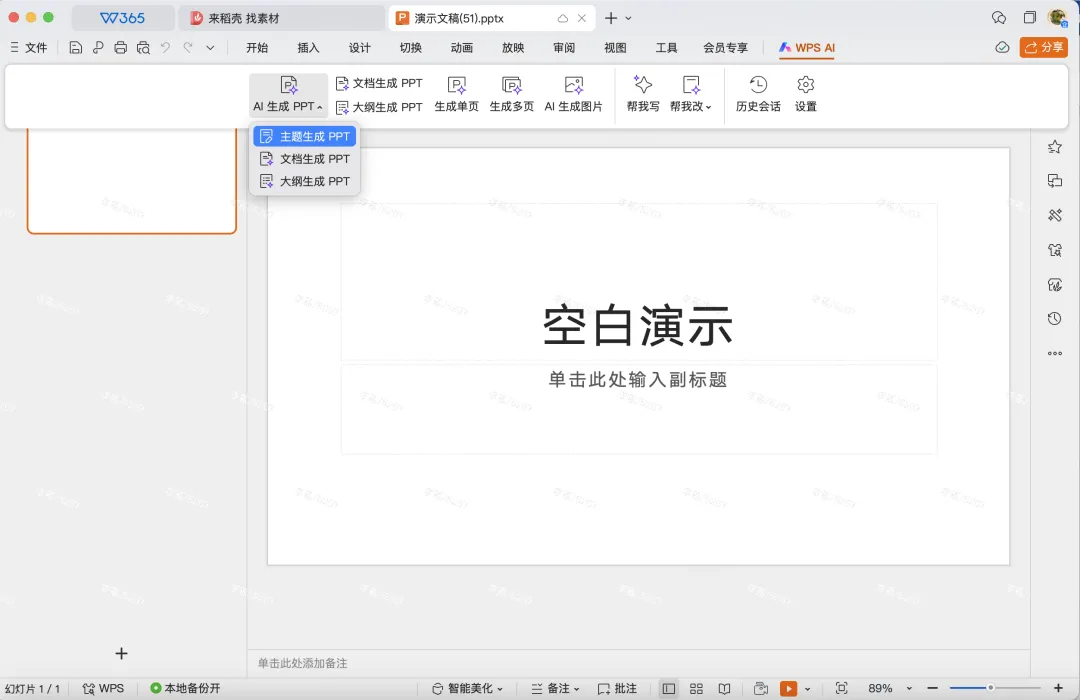Click the 生成单页 icon in ribbon
The image size is (1080, 700).
pos(456,85)
